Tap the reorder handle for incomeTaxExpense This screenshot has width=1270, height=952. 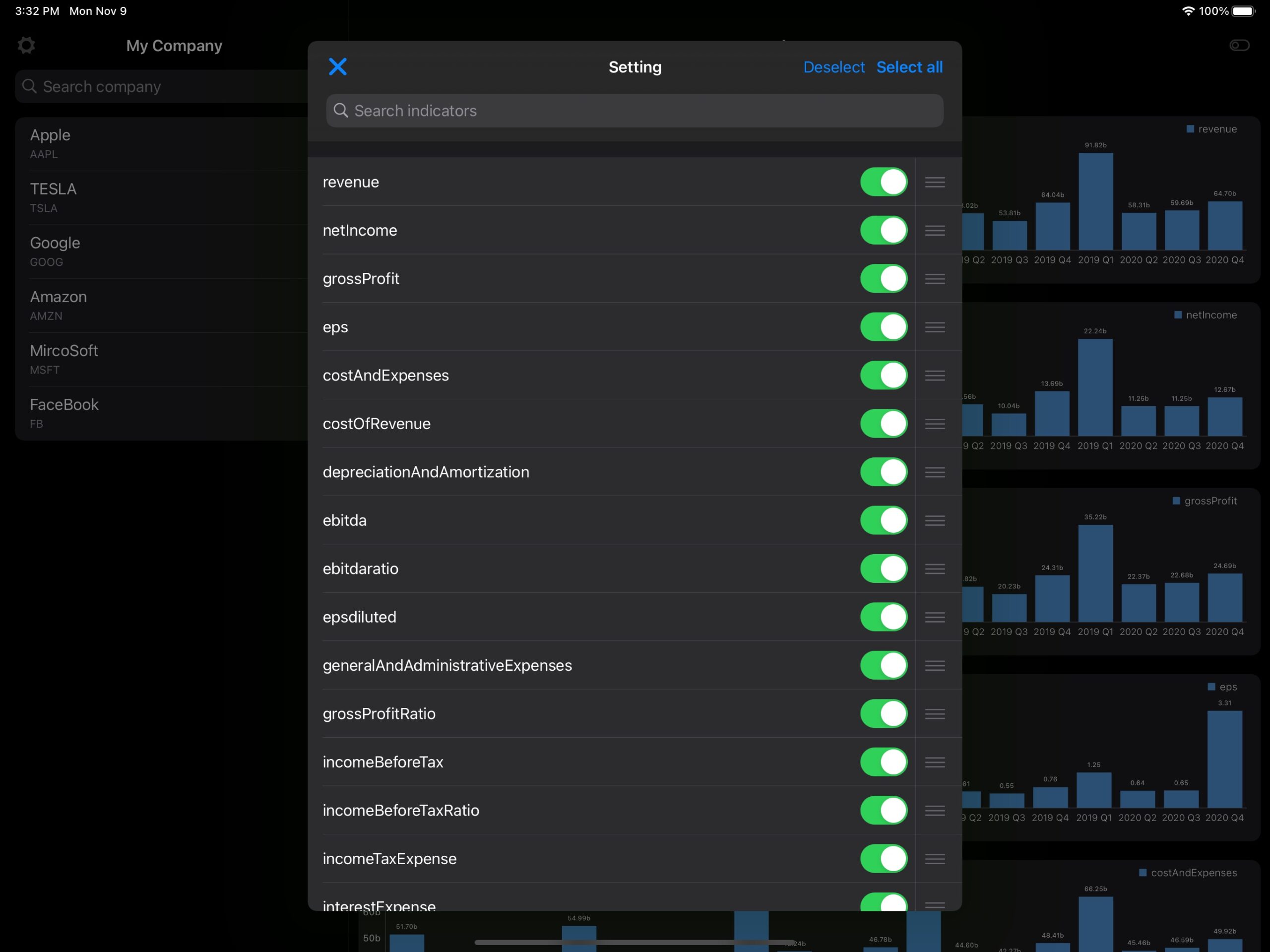point(935,858)
